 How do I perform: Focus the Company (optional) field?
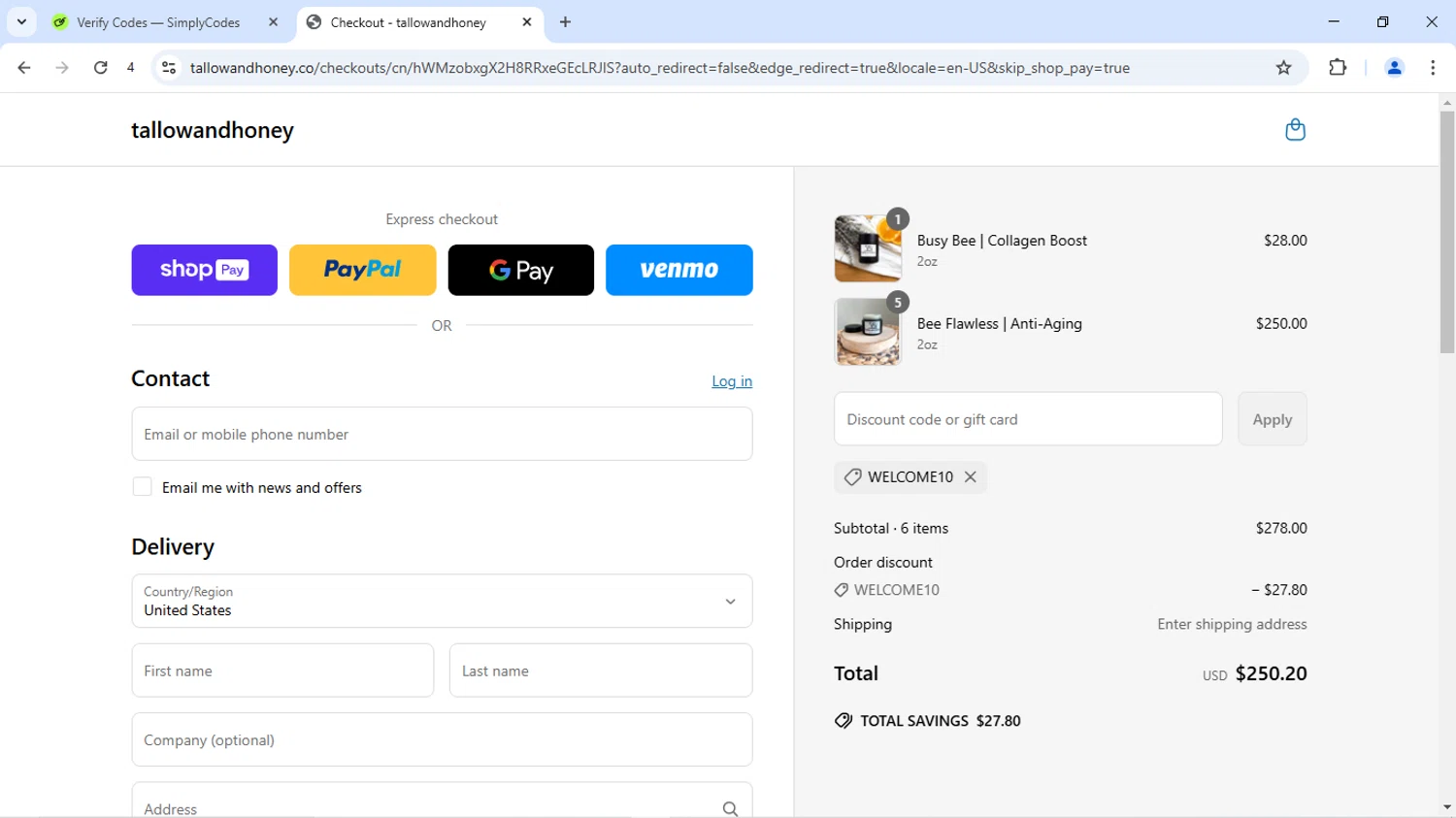click(x=442, y=739)
